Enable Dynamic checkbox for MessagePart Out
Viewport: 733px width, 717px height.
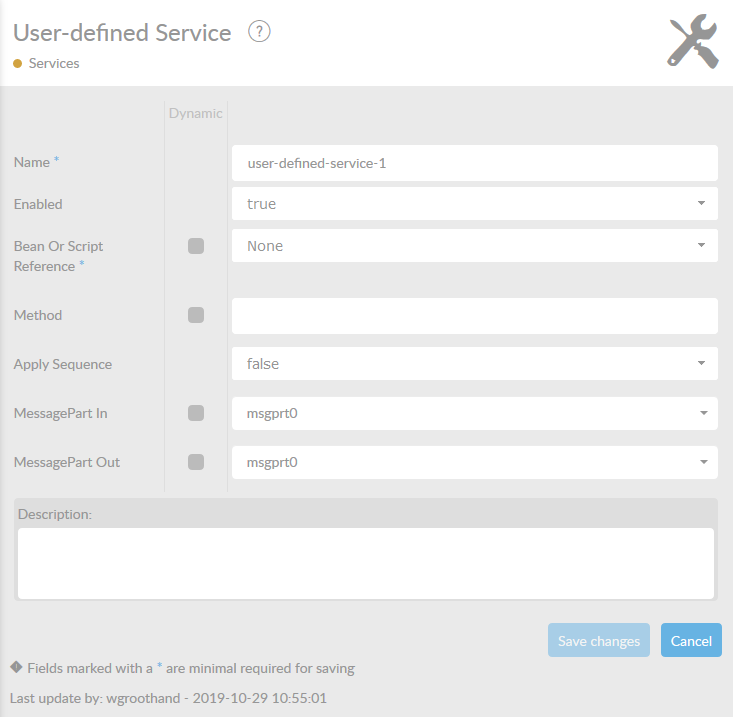pyautogui.click(x=196, y=462)
